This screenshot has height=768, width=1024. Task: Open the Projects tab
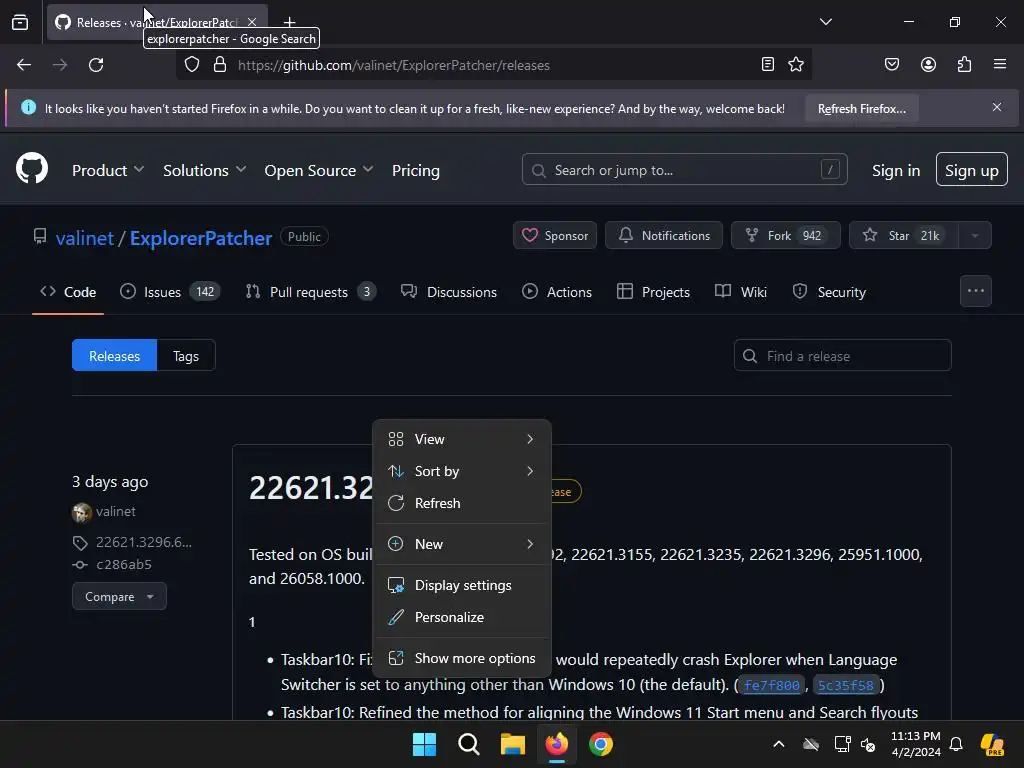(653, 292)
